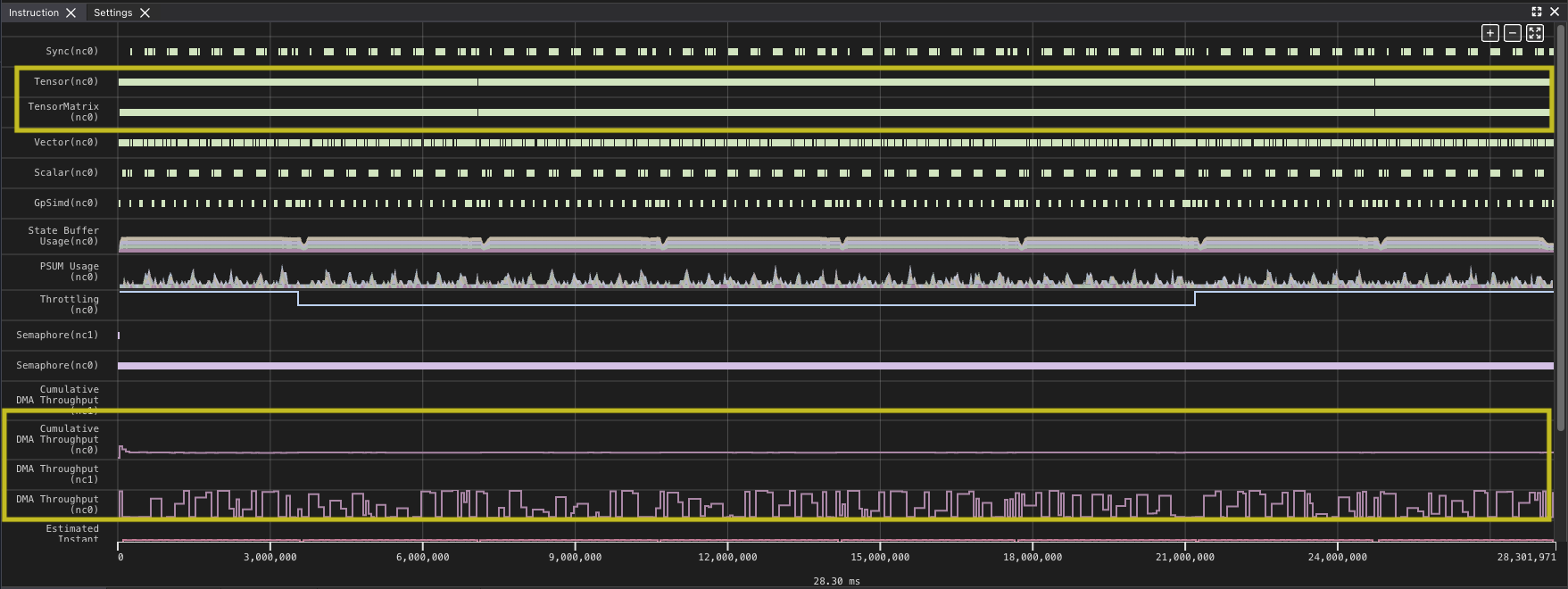The width and height of the screenshot is (1568, 589).
Task: Click the PSUM Usage (nc0) label
Action: point(69,271)
